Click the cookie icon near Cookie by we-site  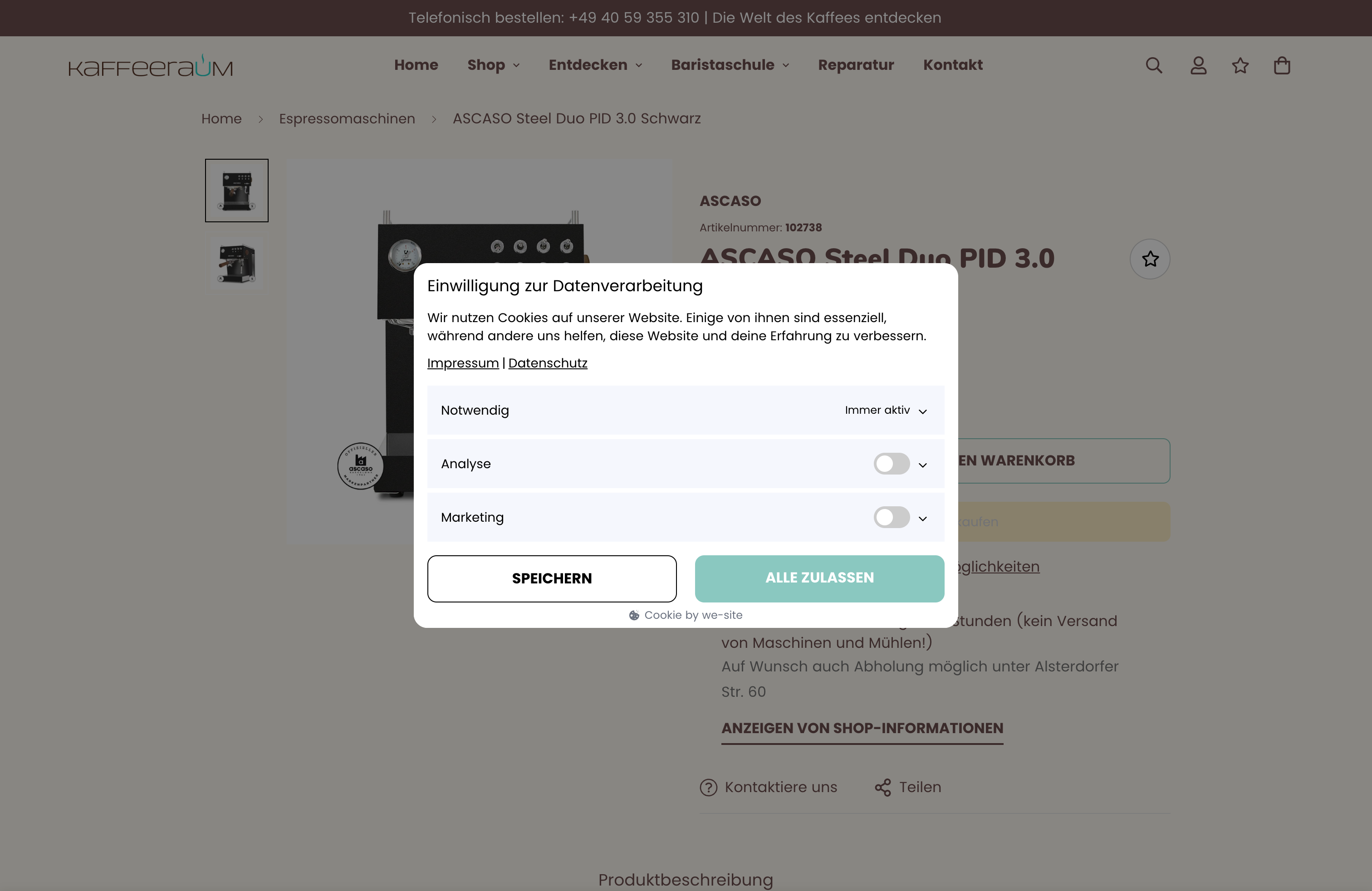click(x=634, y=615)
